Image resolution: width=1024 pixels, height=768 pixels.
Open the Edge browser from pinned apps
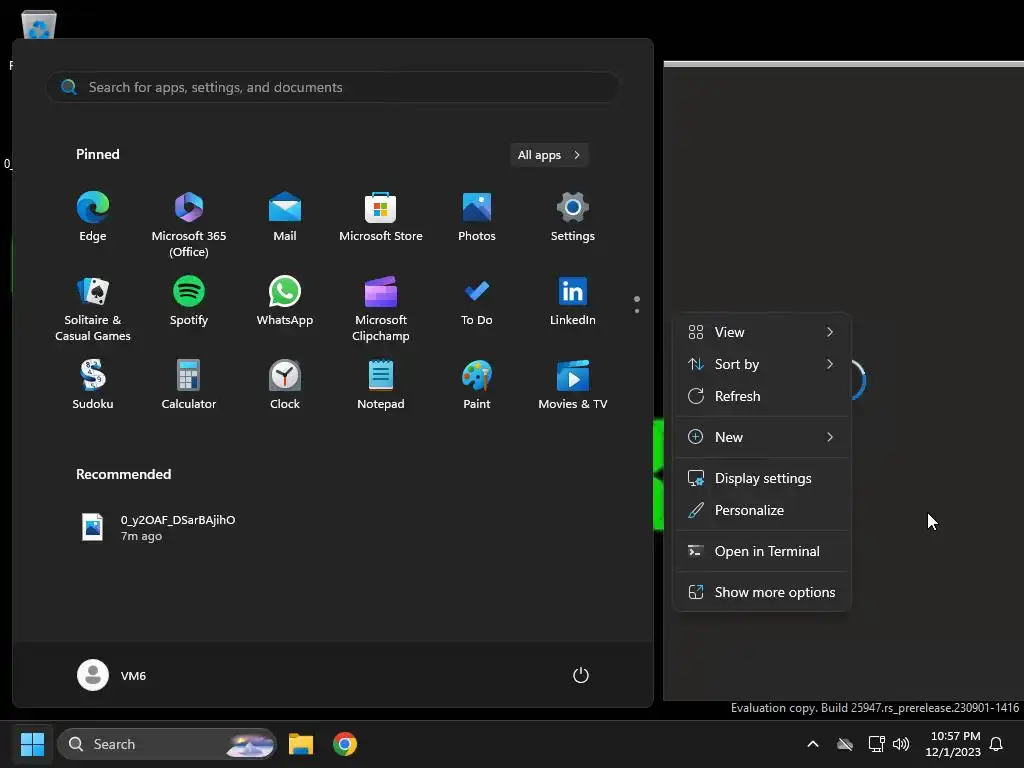pyautogui.click(x=93, y=217)
